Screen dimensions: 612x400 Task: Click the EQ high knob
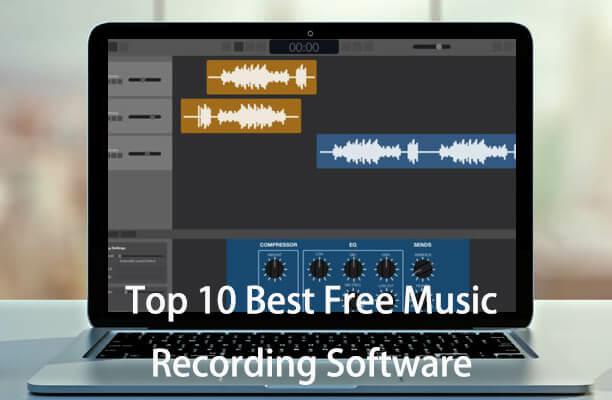[386, 268]
